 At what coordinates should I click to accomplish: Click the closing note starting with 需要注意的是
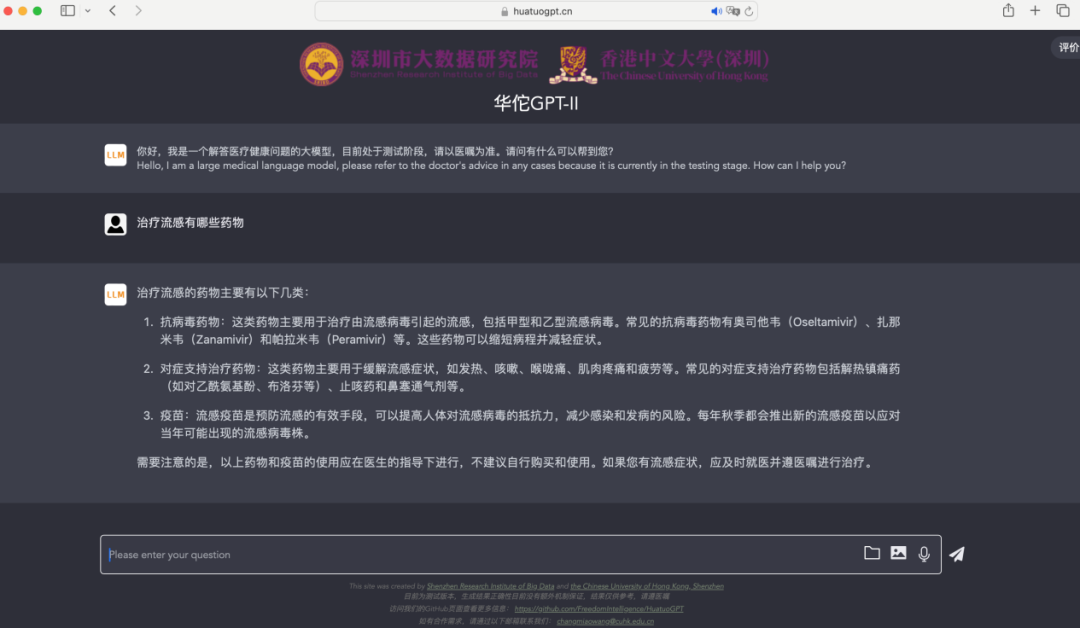point(506,462)
